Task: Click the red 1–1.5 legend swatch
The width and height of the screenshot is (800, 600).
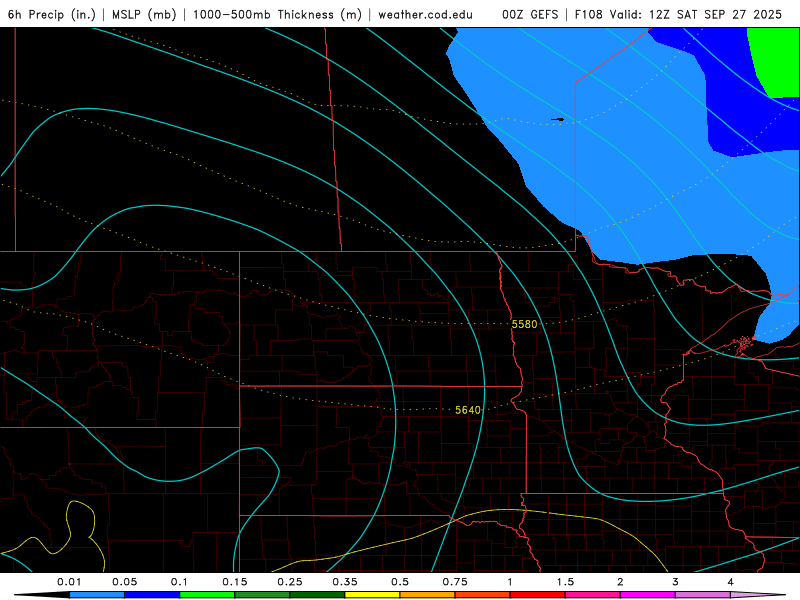Action: (x=538, y=595)
